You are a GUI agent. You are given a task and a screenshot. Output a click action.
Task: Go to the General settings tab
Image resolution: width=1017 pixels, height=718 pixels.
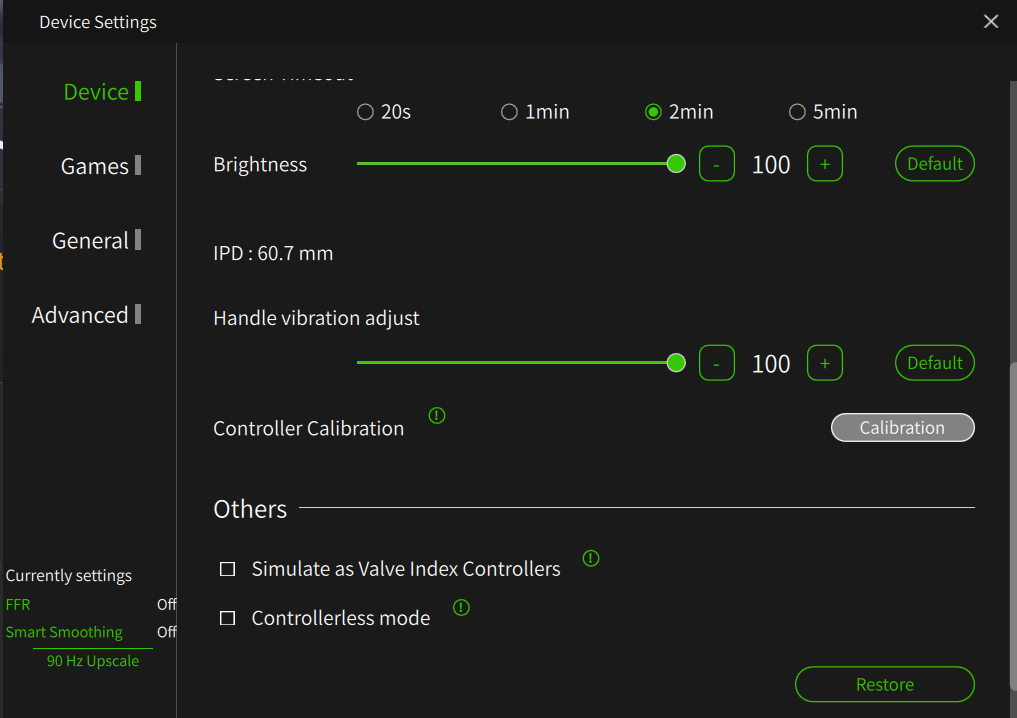point(90,240)
